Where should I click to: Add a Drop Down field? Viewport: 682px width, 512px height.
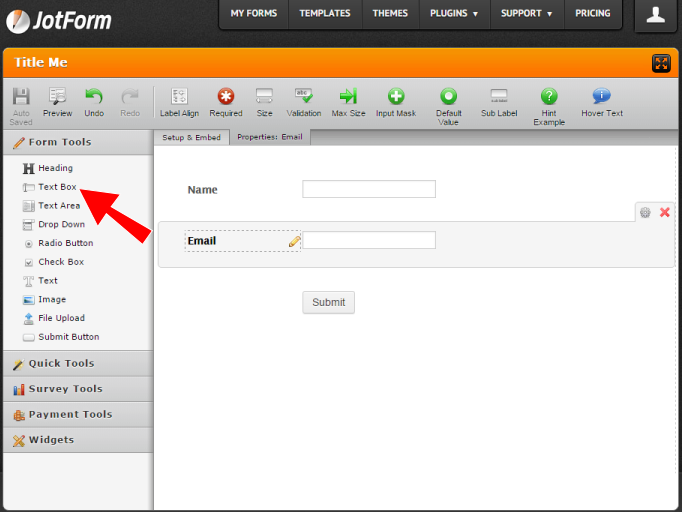point(53,224)
